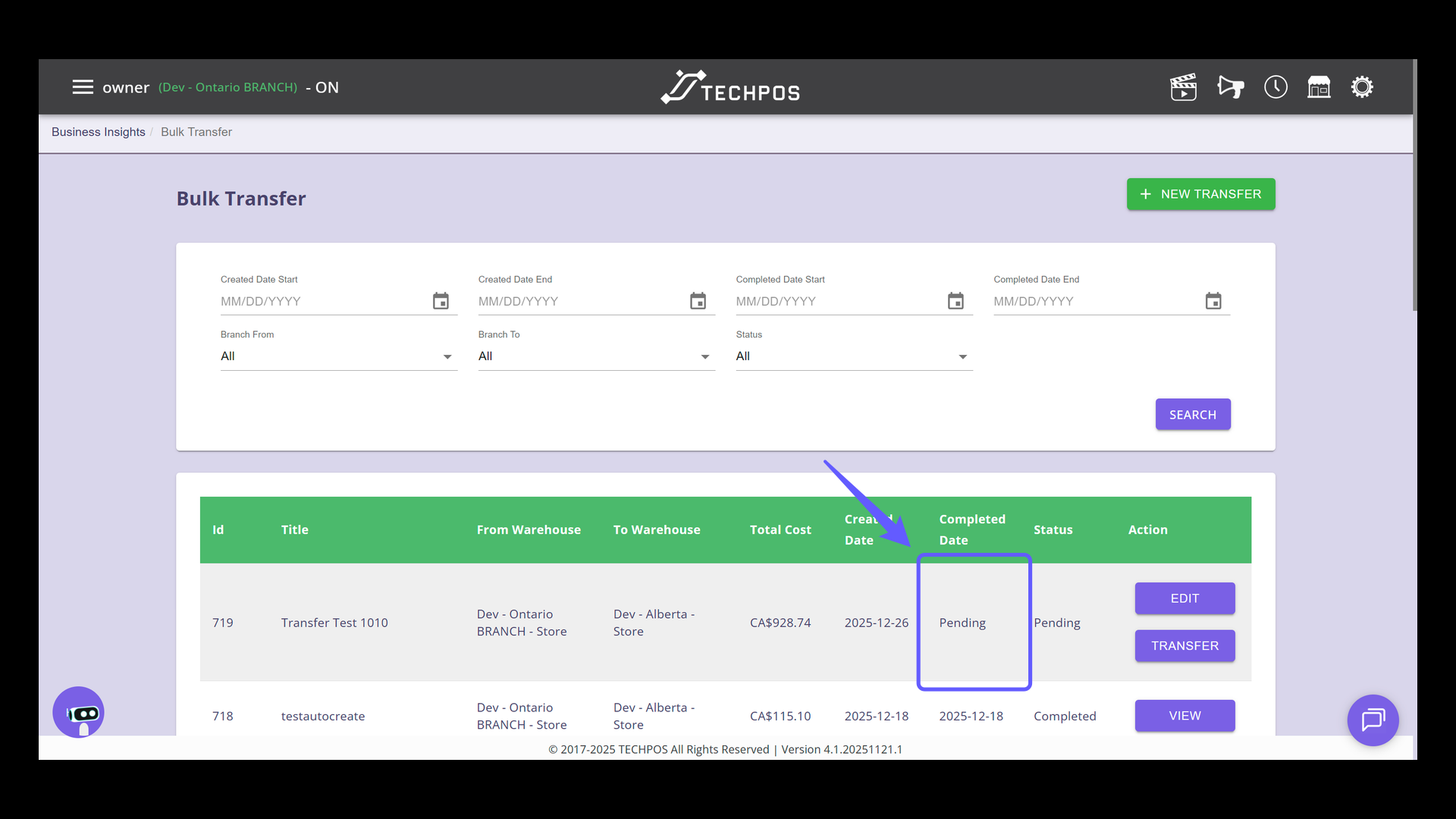
Task: Click the clapperboard tutorial videos icon
Action: [x=1184, y=86]
